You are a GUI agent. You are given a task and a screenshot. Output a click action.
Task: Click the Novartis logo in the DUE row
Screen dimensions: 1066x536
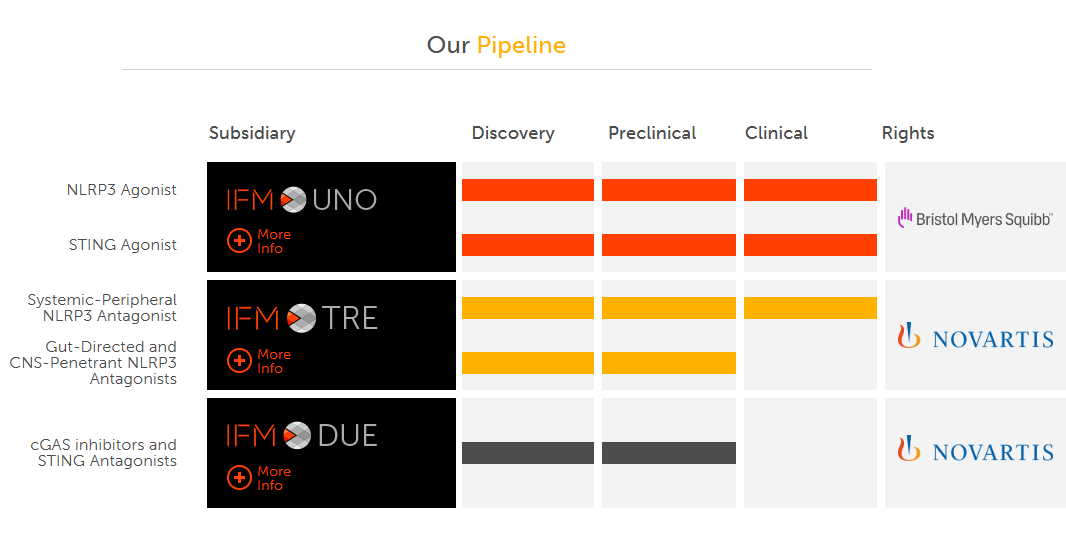coord(975,450)
